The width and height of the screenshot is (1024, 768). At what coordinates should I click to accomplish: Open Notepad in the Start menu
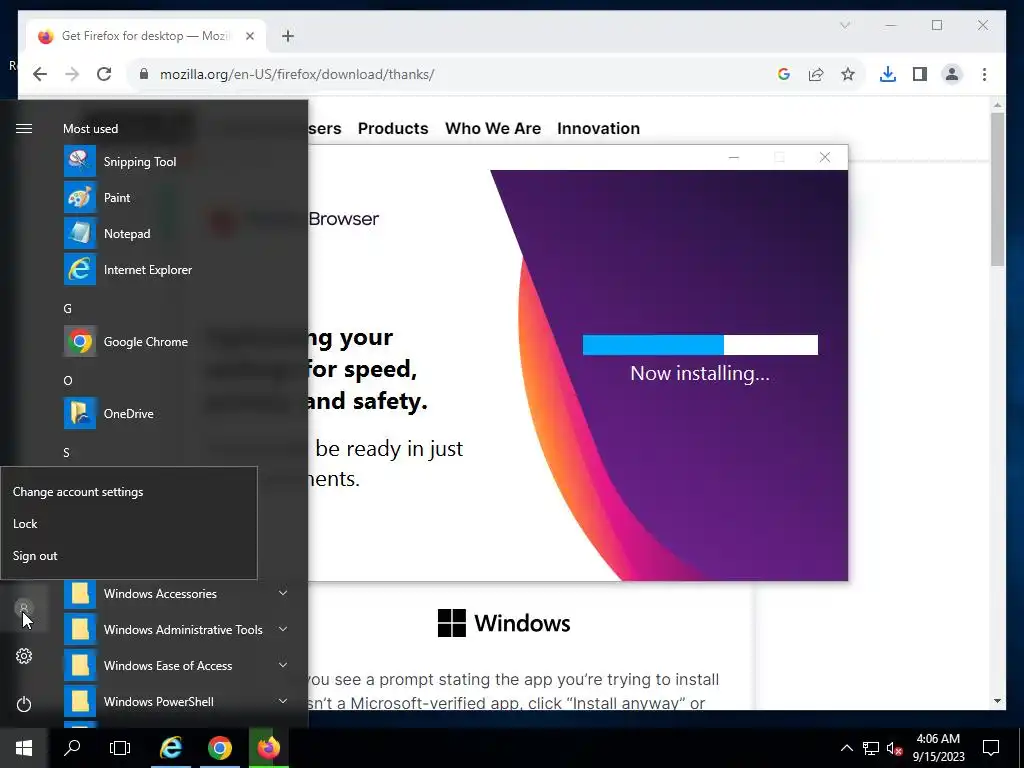[176, 233]
